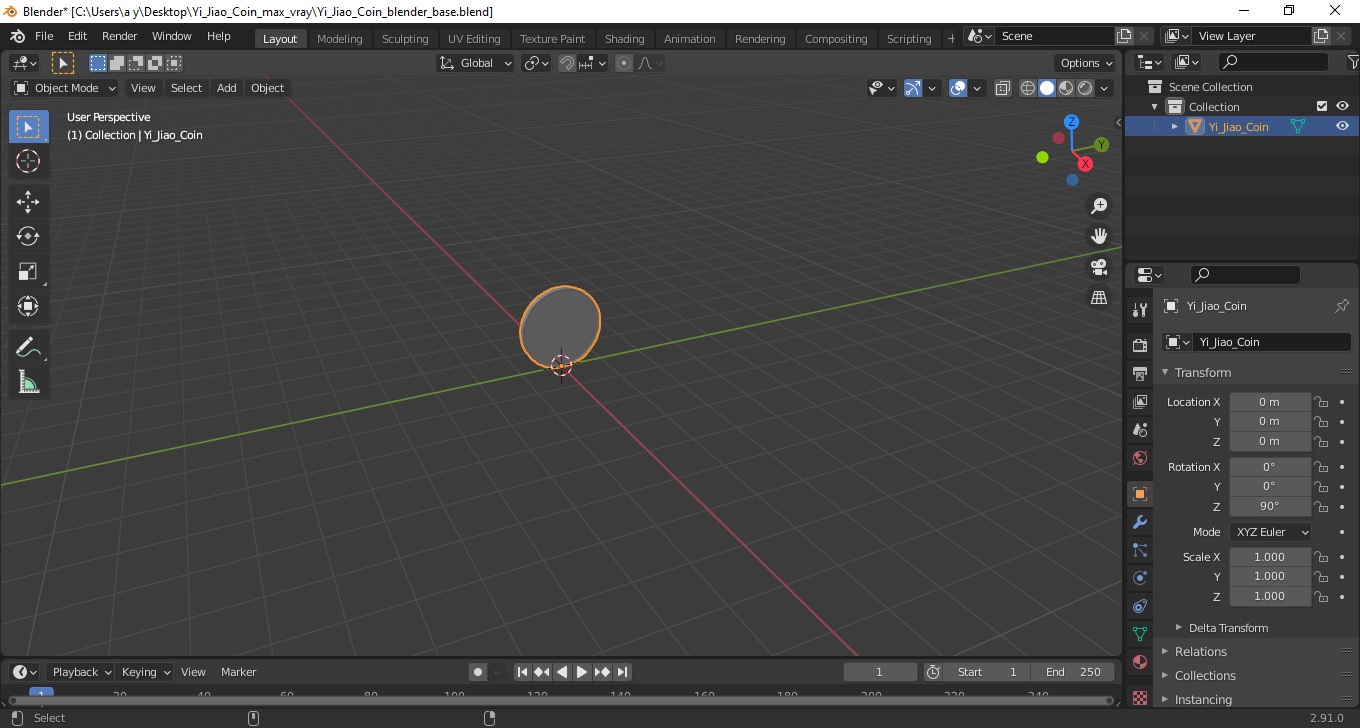Open the viewport Add menu
This screenshot has height=728, width=1360.
227,88
